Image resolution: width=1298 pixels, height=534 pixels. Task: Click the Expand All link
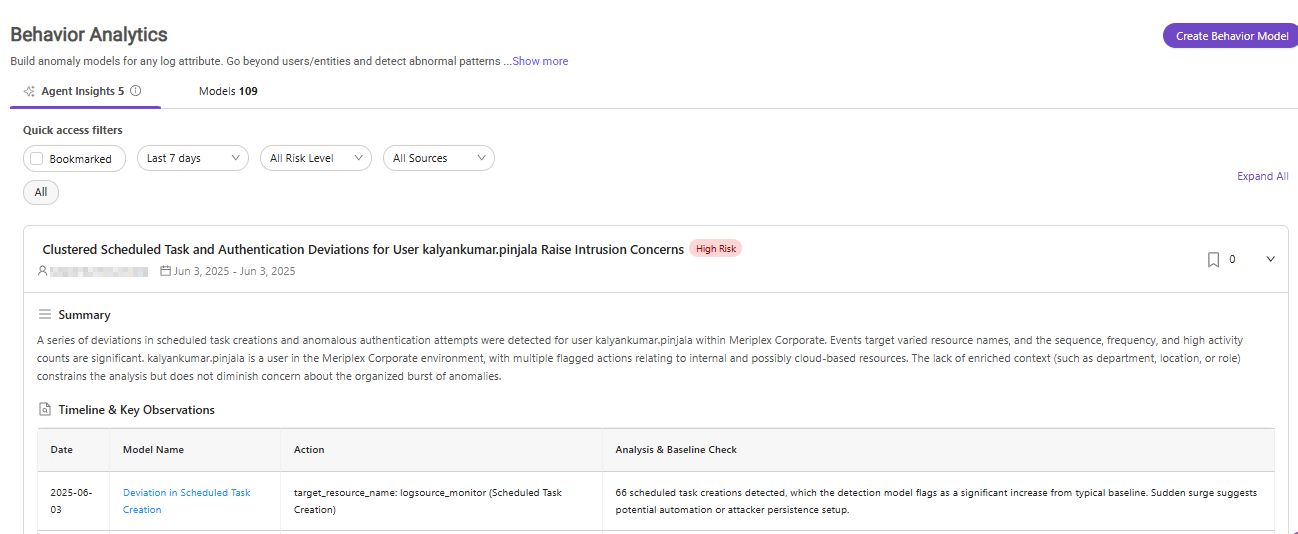tap(1263, 176)
